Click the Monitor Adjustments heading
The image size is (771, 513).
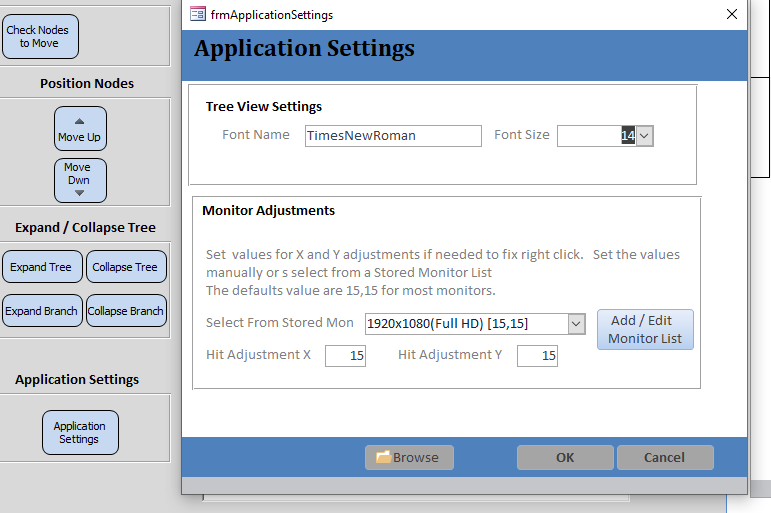pyautogui.click(x=268, y=211)
